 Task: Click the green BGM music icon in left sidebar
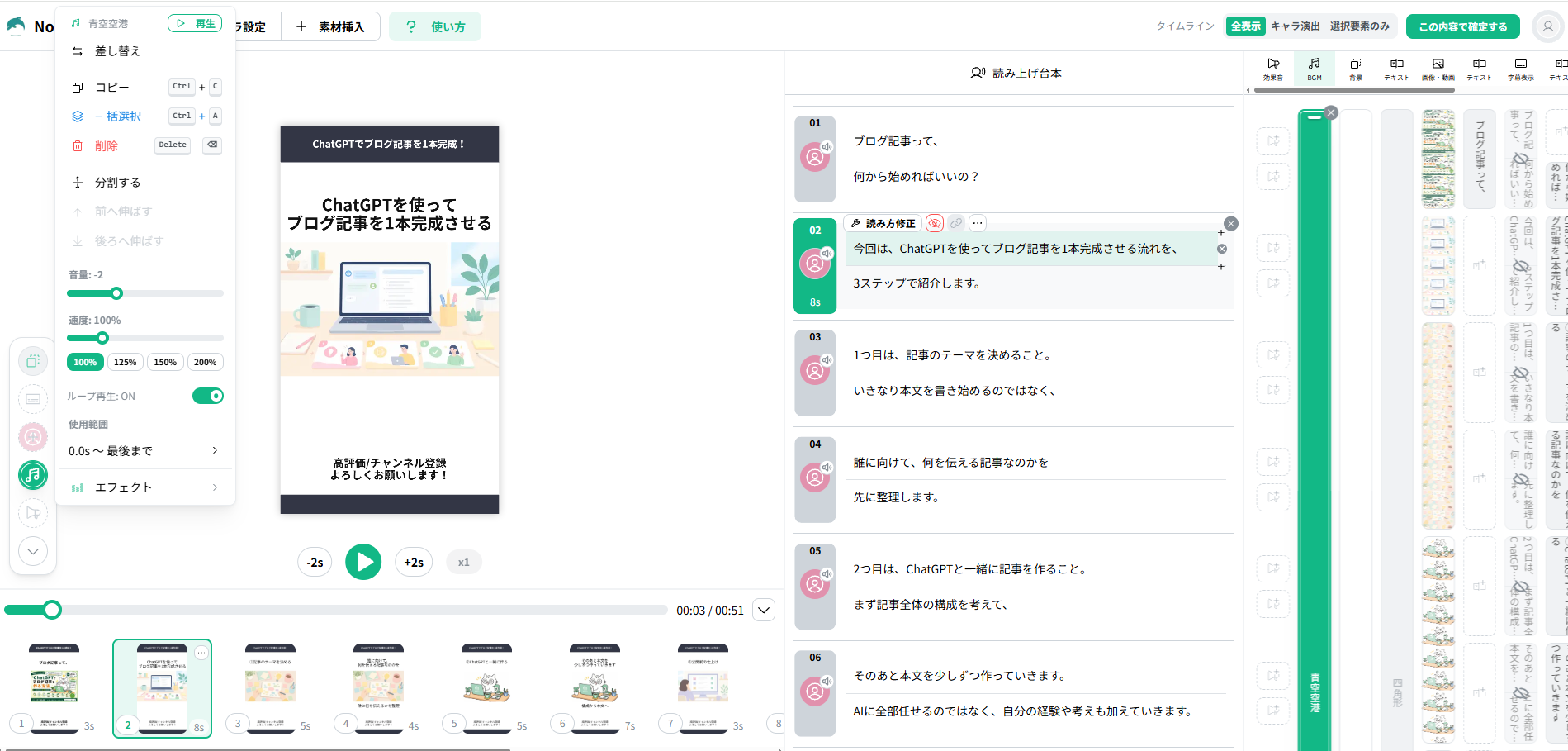click(x=33, y=475)
